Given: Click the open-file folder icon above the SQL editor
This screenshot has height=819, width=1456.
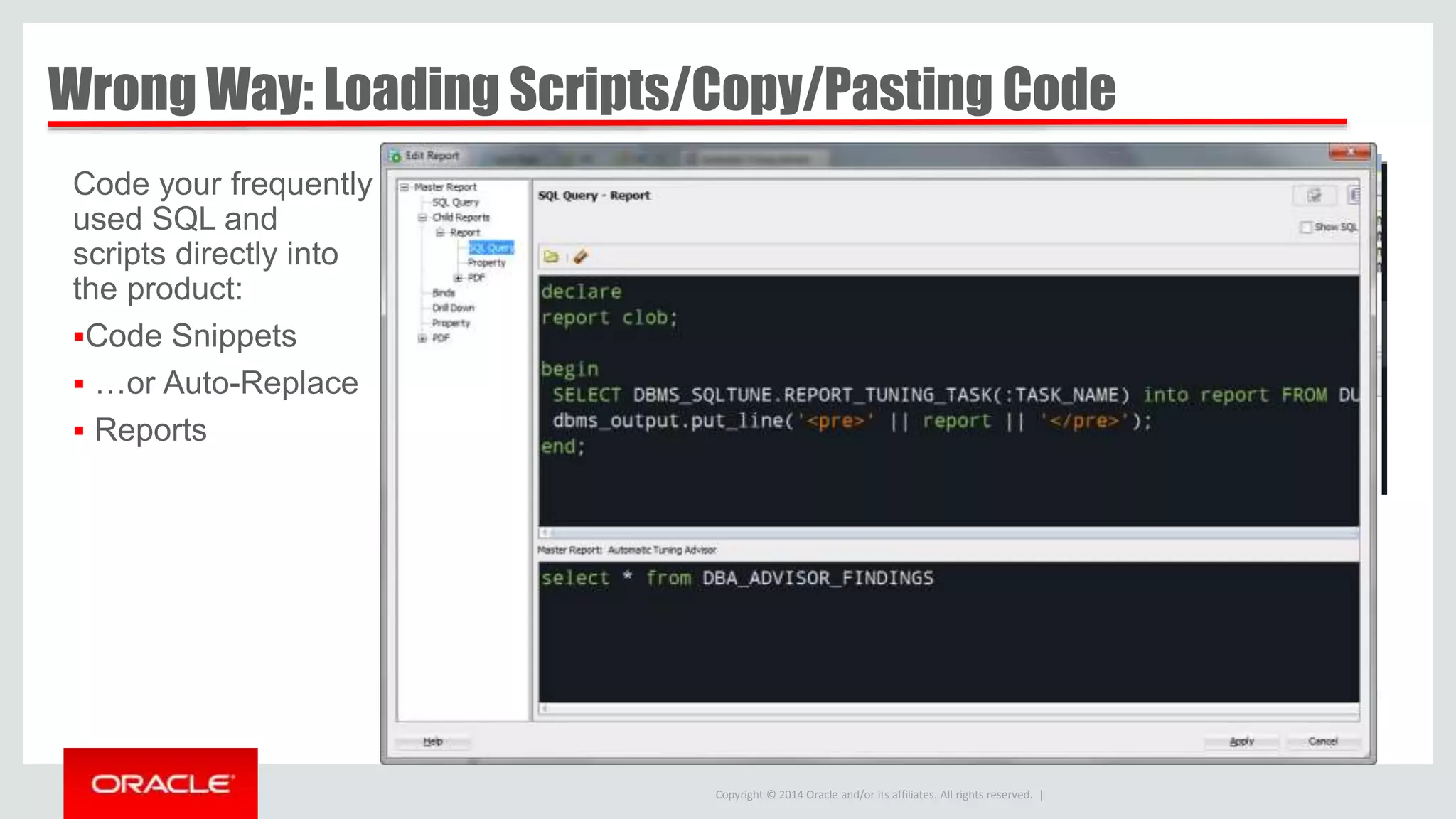Looking at the screenshot, I should point(551,257).
